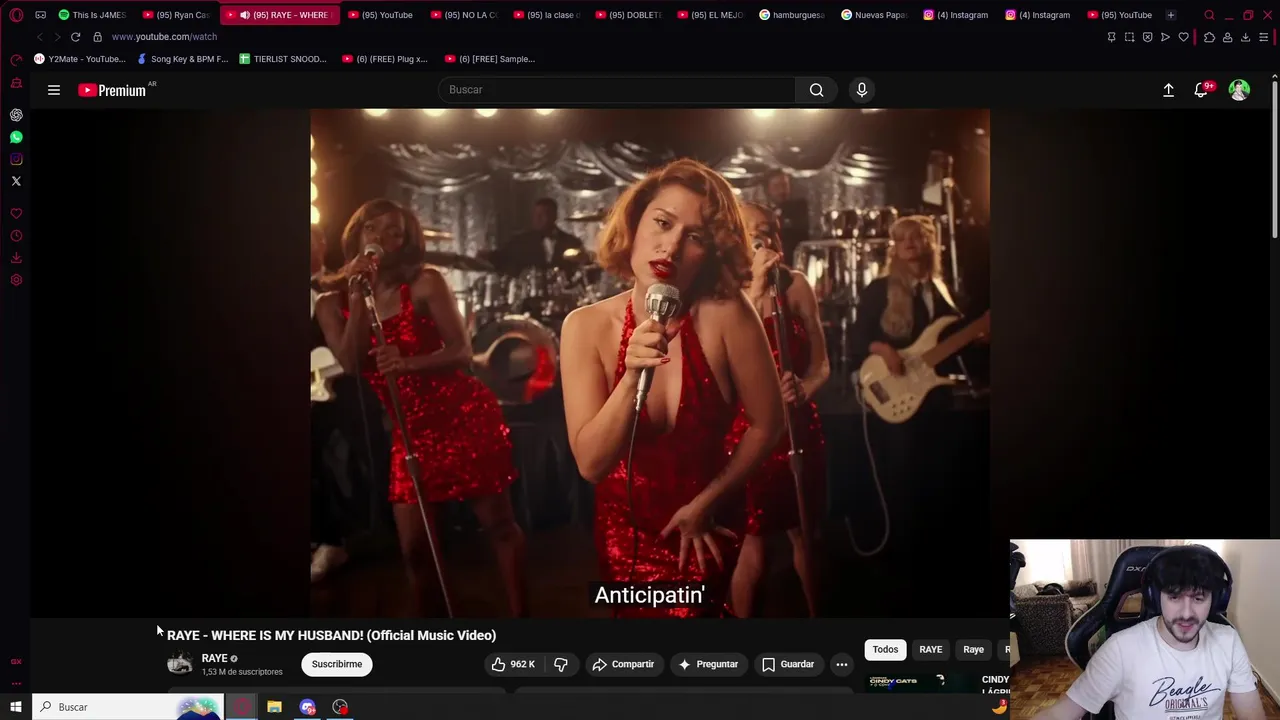Screen dimensions: 1280x720
Task: Expand sidebar three-dot more options
Action: 16,684
